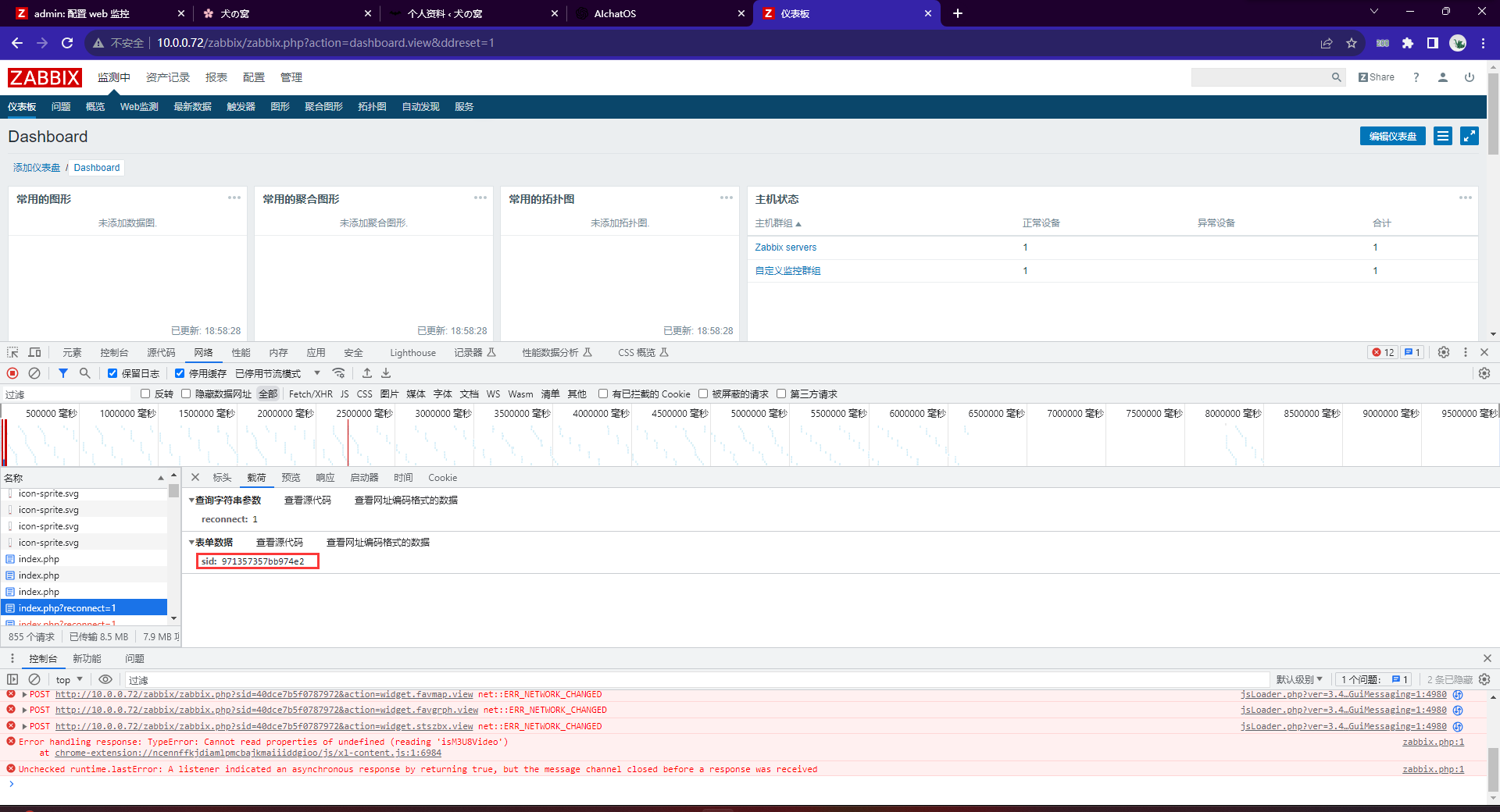Open console context top dropdown
Image resolution: width=1500 pixels, height=812 pixels.
69,679
